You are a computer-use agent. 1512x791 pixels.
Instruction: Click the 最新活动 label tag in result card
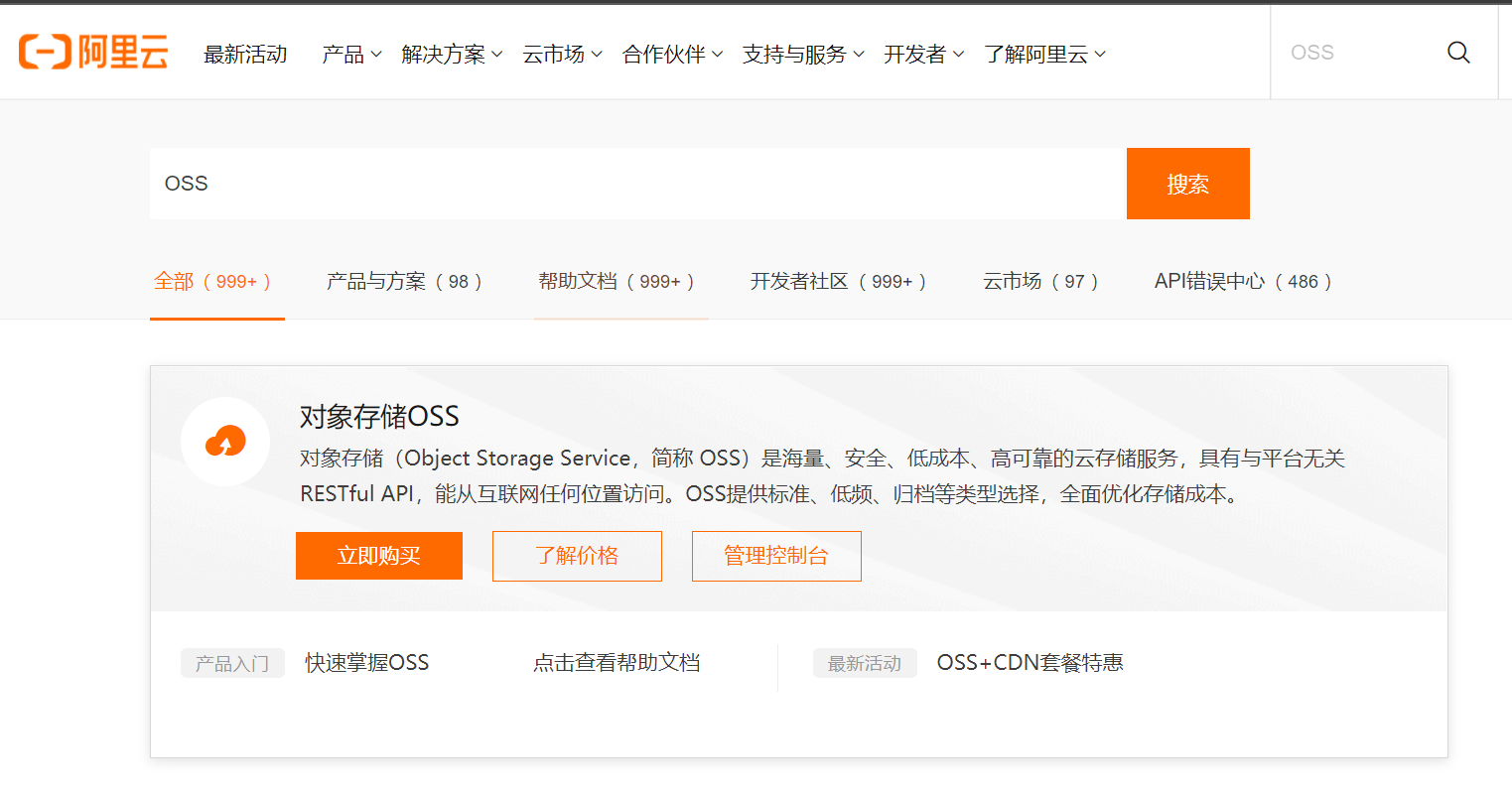pyautogui.click(x=865, y=664)
